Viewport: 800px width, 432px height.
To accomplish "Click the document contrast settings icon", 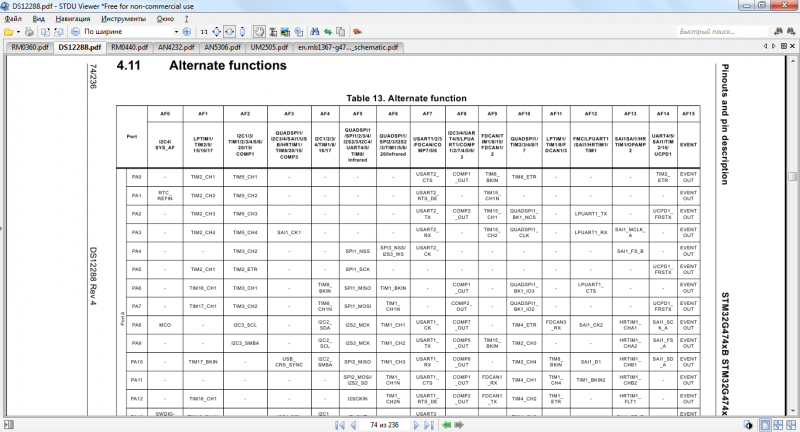I will point(748,425).
